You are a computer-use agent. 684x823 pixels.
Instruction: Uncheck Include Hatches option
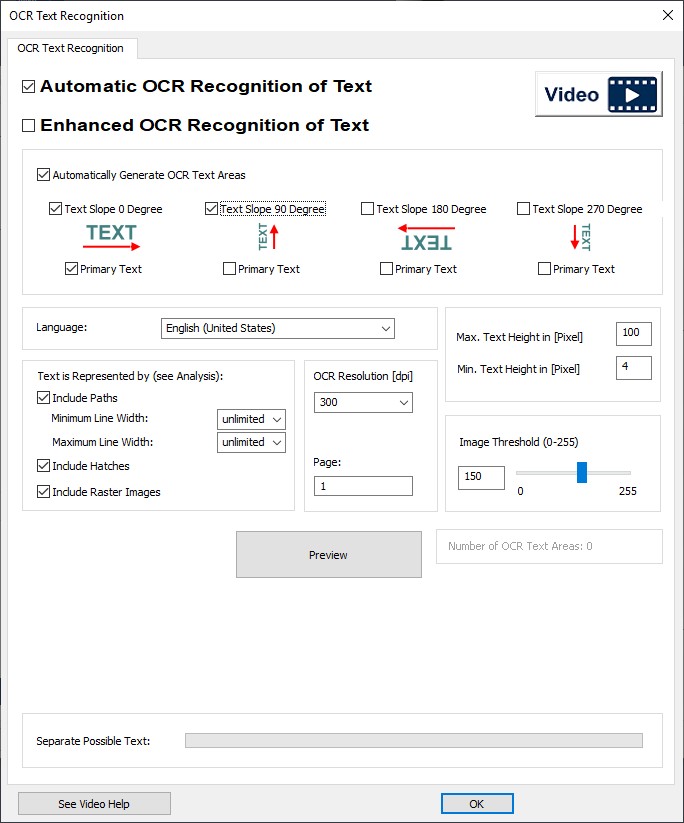coord(43,466)
